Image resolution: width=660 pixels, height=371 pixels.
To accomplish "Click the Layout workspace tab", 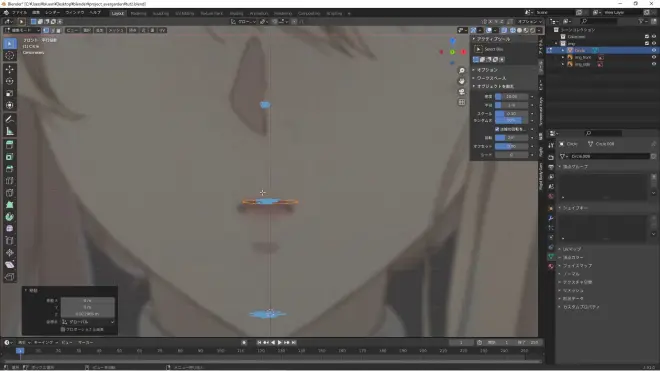I will [x=117, y=13].
